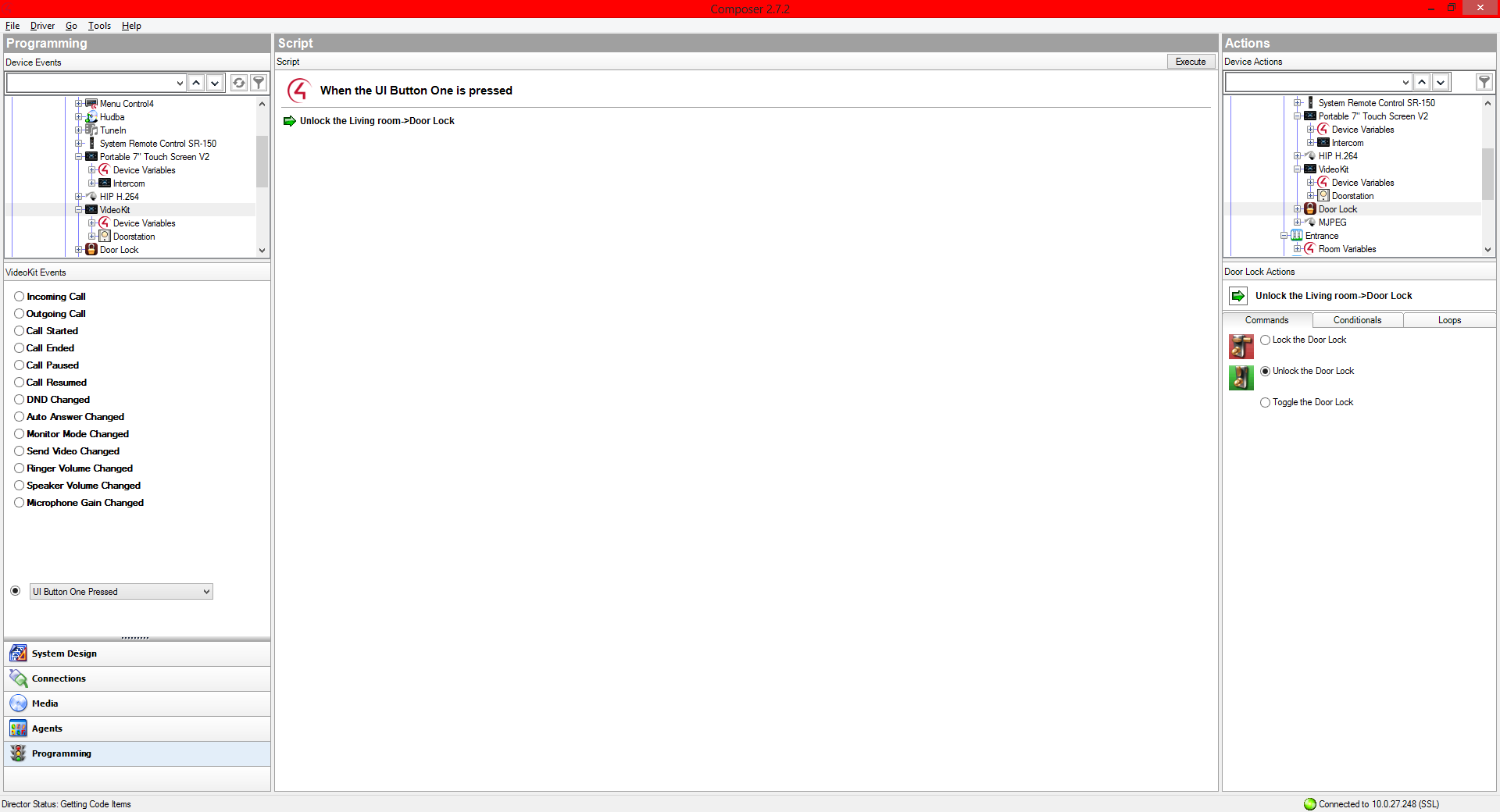Click the Execute button

click(x=1190, y=62)
